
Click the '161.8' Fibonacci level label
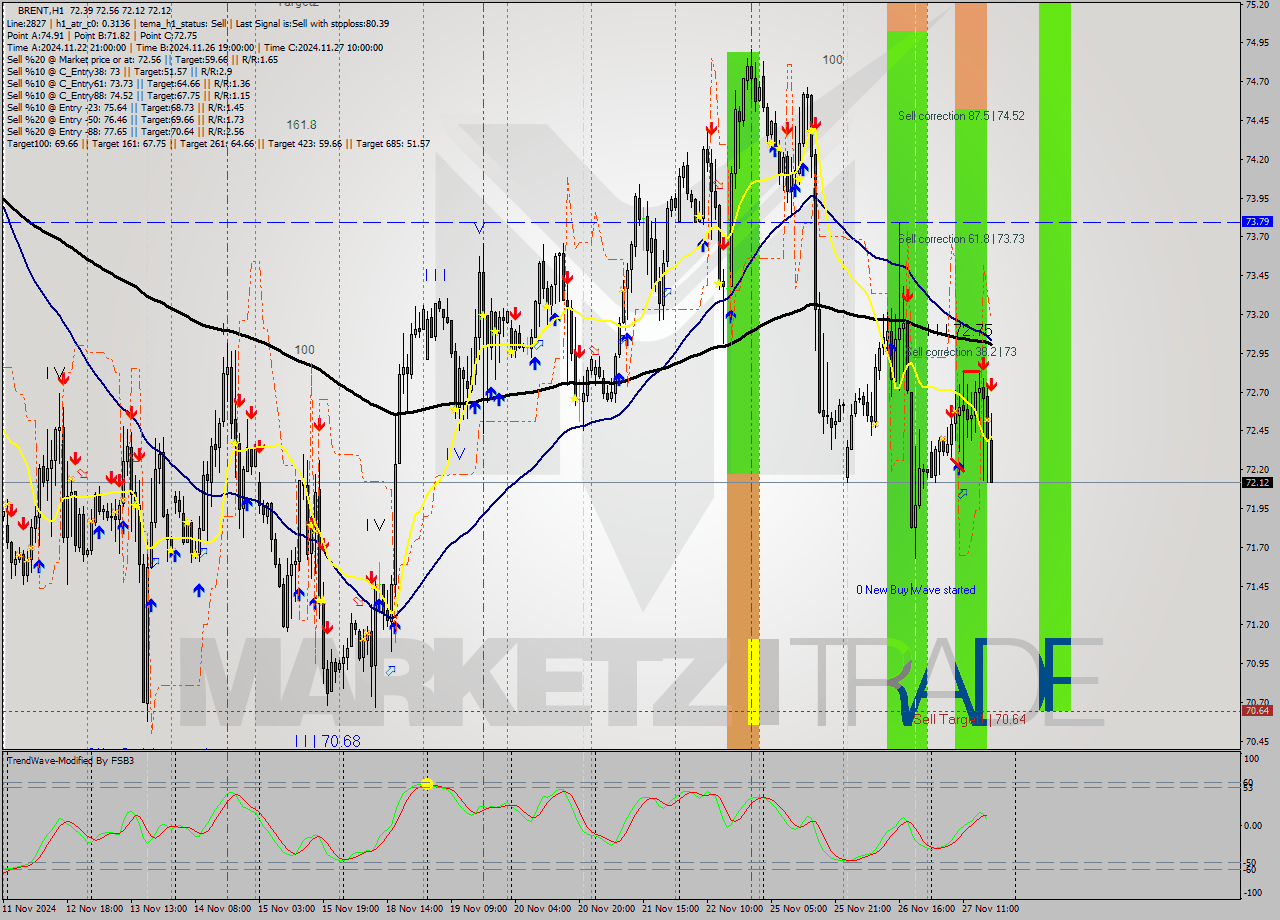point(301,125)
